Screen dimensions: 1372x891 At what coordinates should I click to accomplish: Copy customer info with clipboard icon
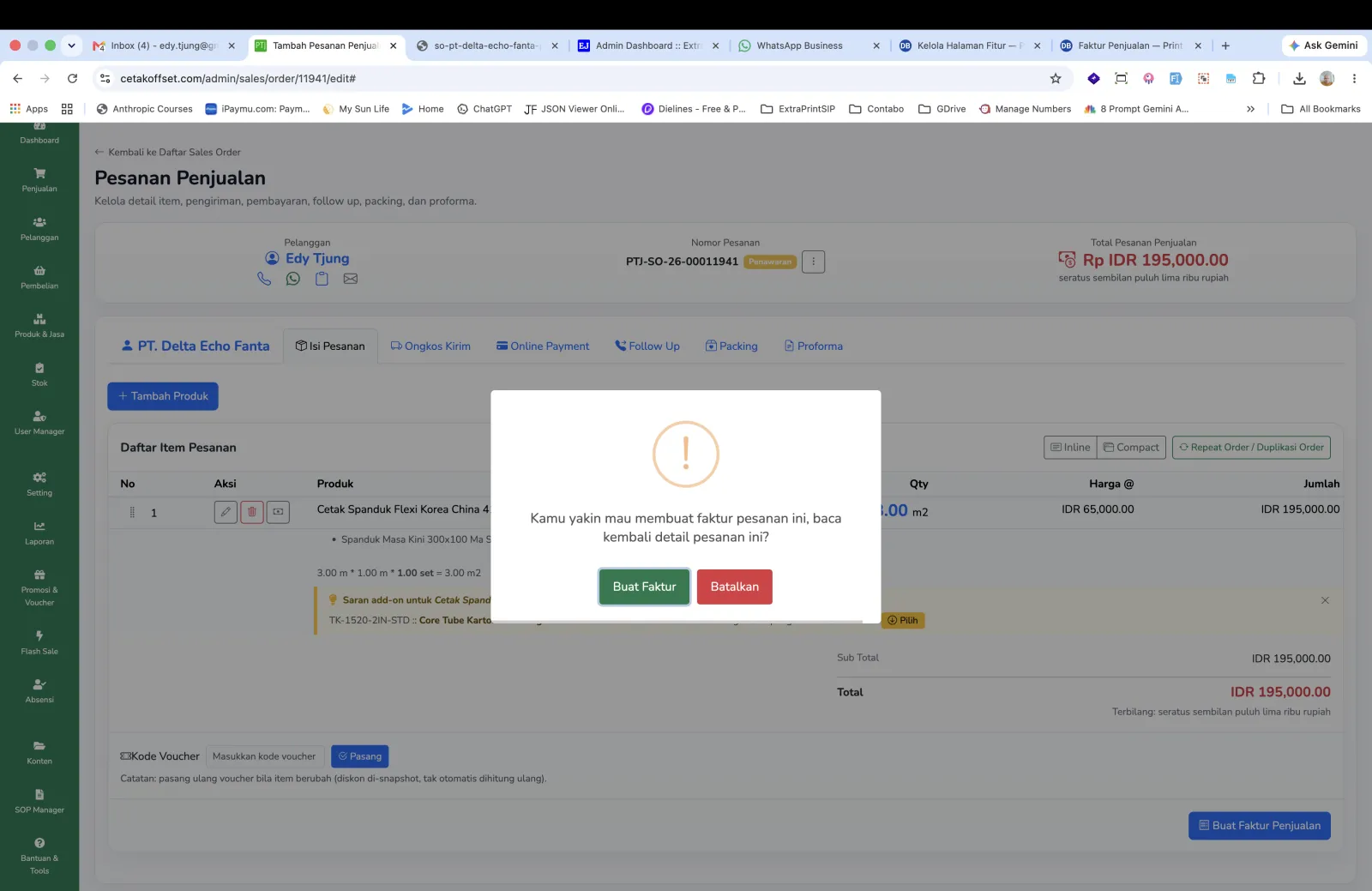pyautogui.click(x=322, y=279)
